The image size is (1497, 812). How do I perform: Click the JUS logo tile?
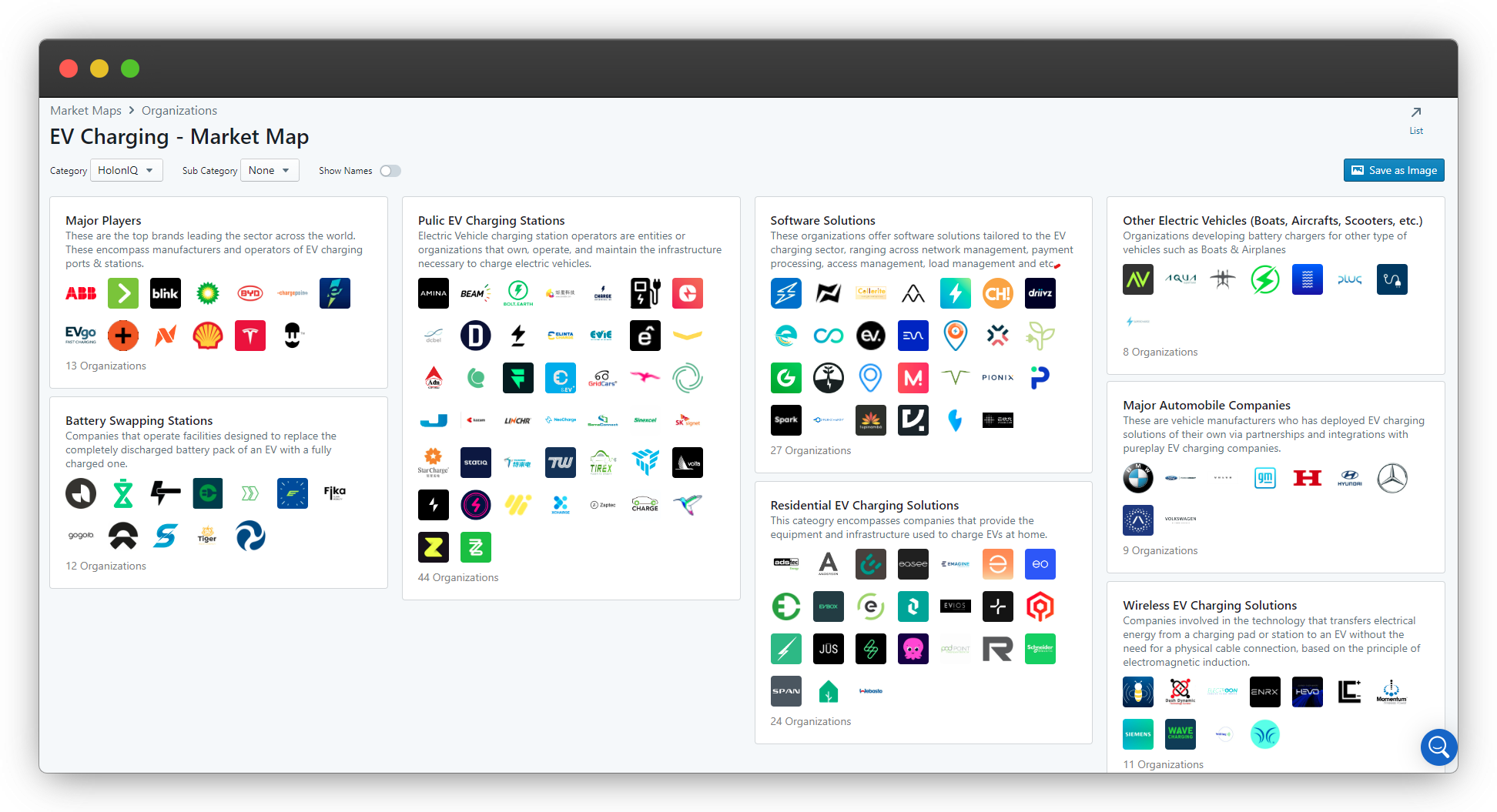pyautogui.click(x=829, y=649)
